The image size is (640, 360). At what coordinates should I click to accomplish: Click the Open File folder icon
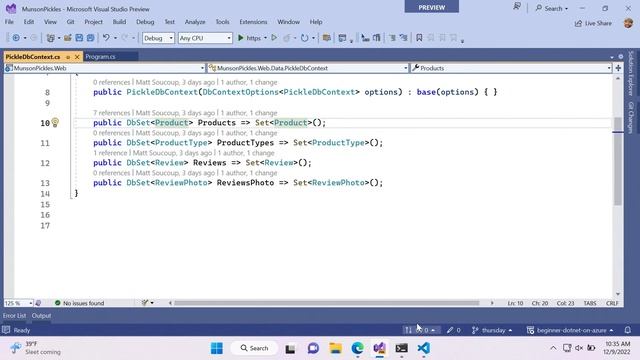tap(68, 38)
